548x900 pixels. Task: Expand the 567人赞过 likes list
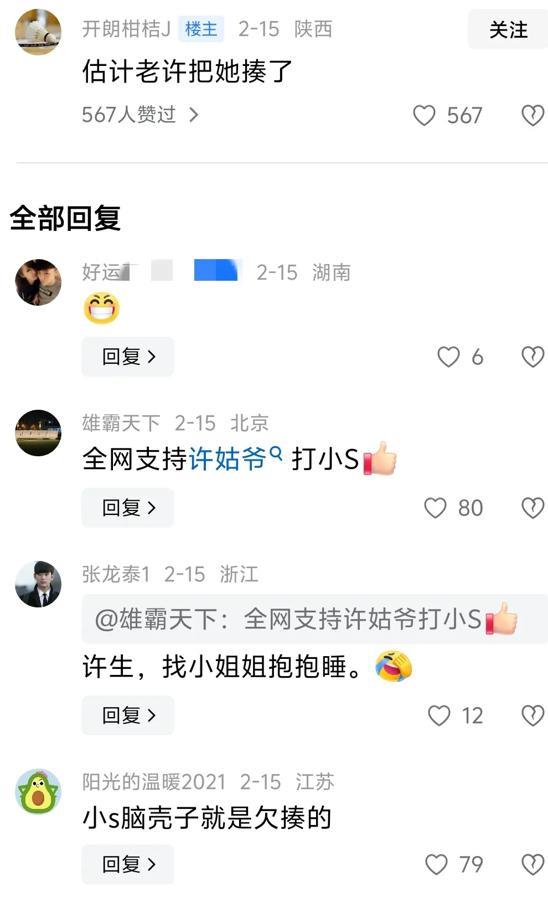140,115
